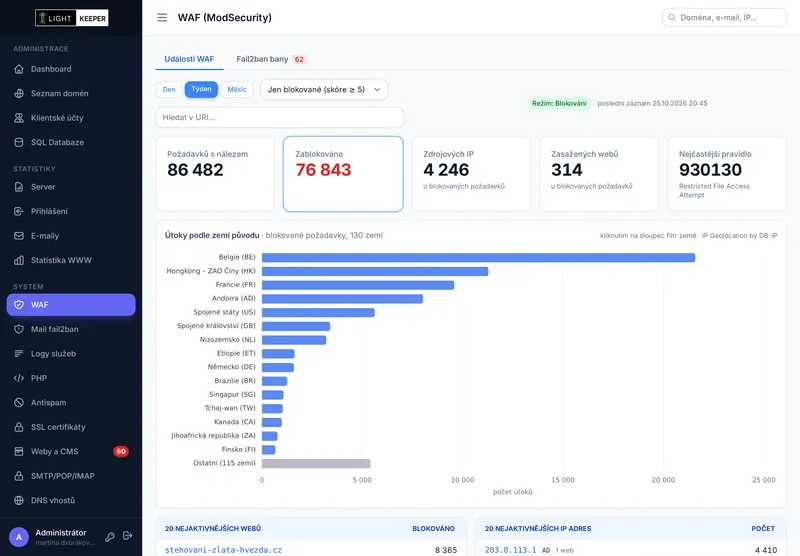The height and width of the screenshot is (556, 800).
Task: Click the search magnifier icon
Action: (672, 17)
